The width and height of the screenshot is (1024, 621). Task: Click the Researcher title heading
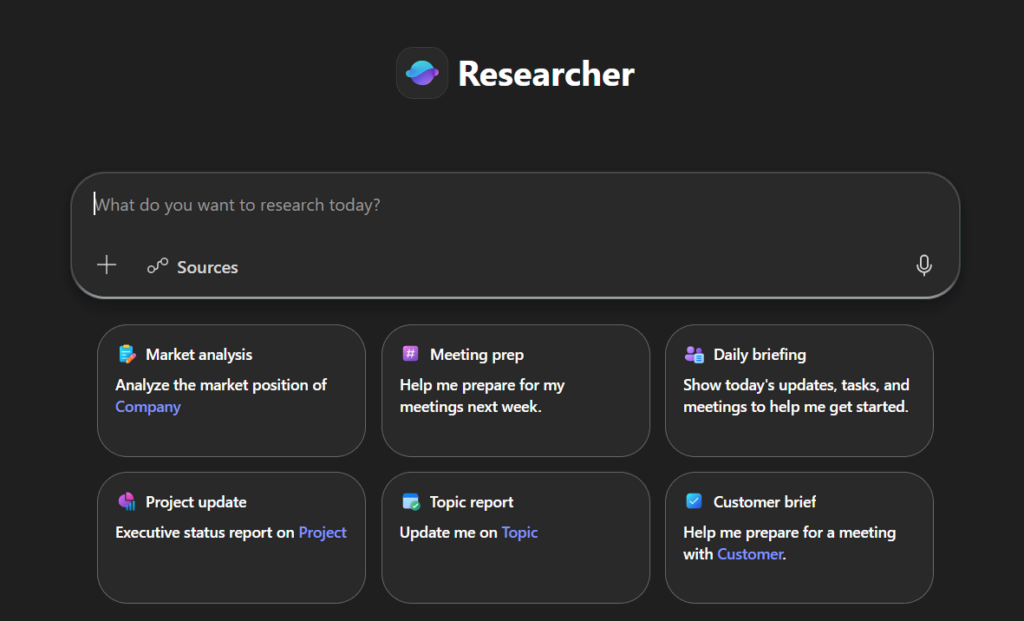[x=545, y=73]
